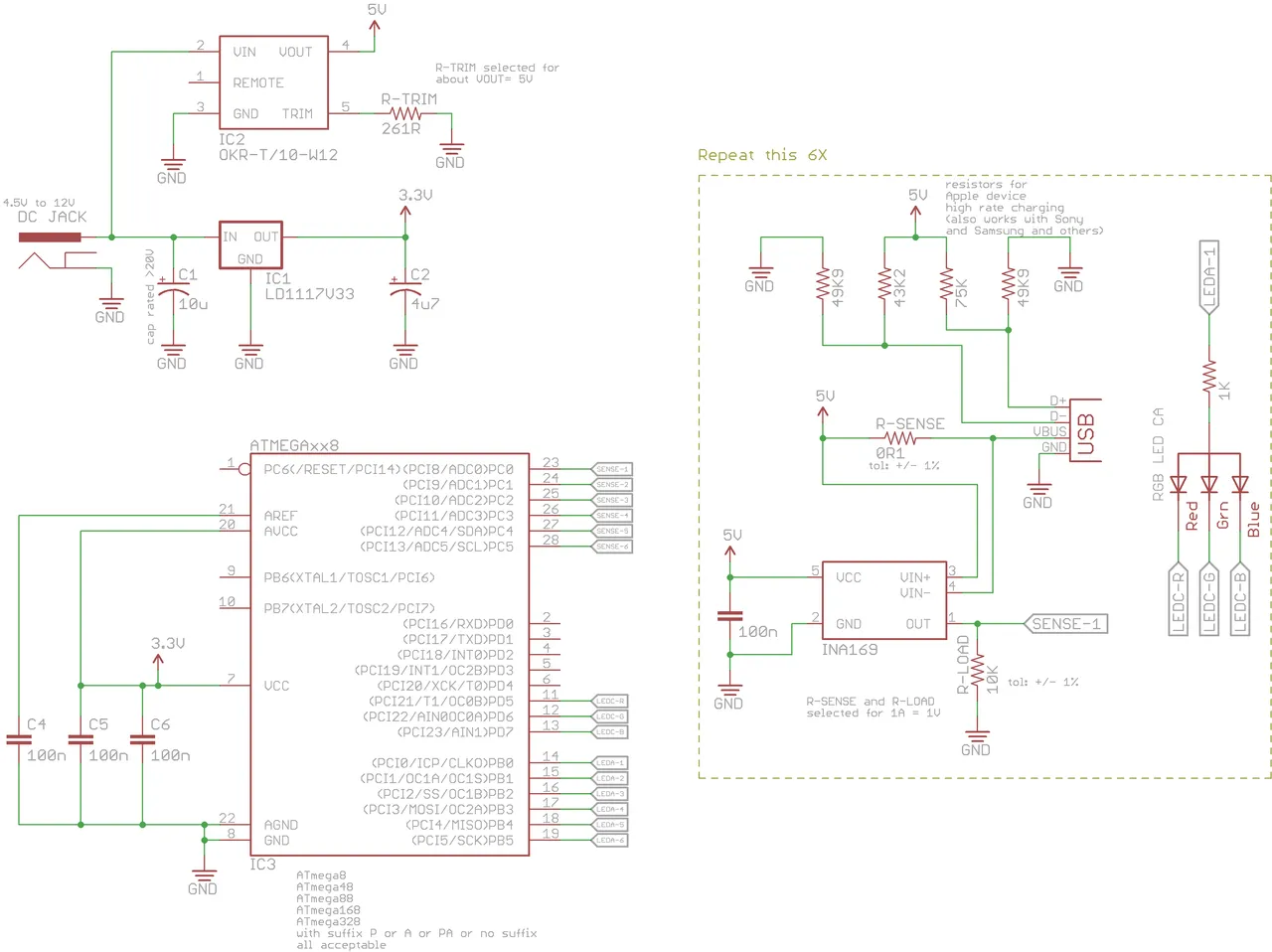Click the LEDA-1 net tag above the 1K resistor
The width and height of the screenshot is (1272, 952).
coord(1209,277)
